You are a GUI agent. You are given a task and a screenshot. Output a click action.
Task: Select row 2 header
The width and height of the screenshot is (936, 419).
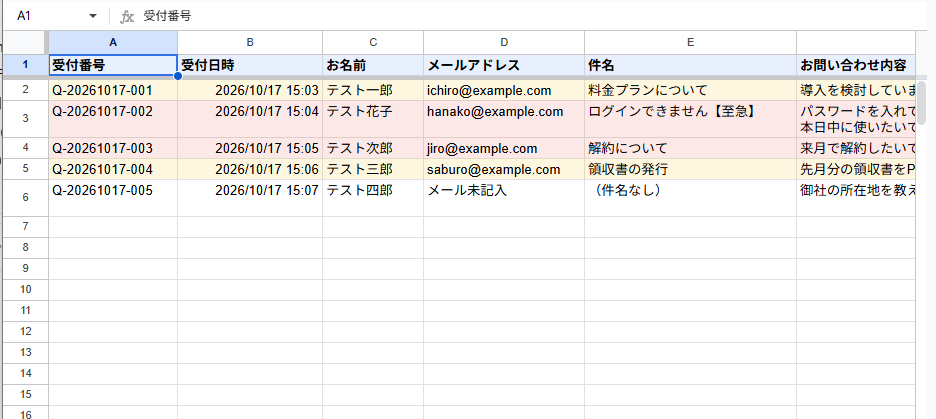tap(25, 90)
